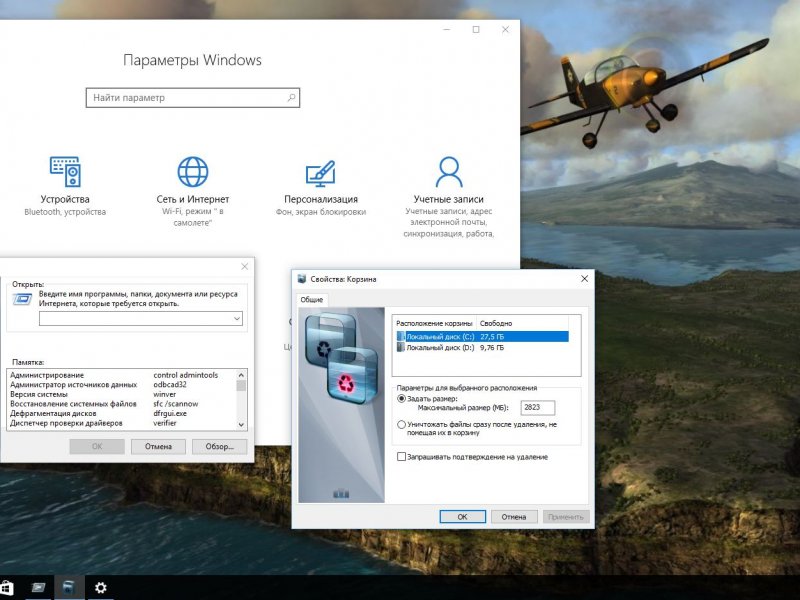Close the Свойства: Корзина dialog
Image resolution: width=800 pixels, height=600 pixels.
tap(585, 279)
